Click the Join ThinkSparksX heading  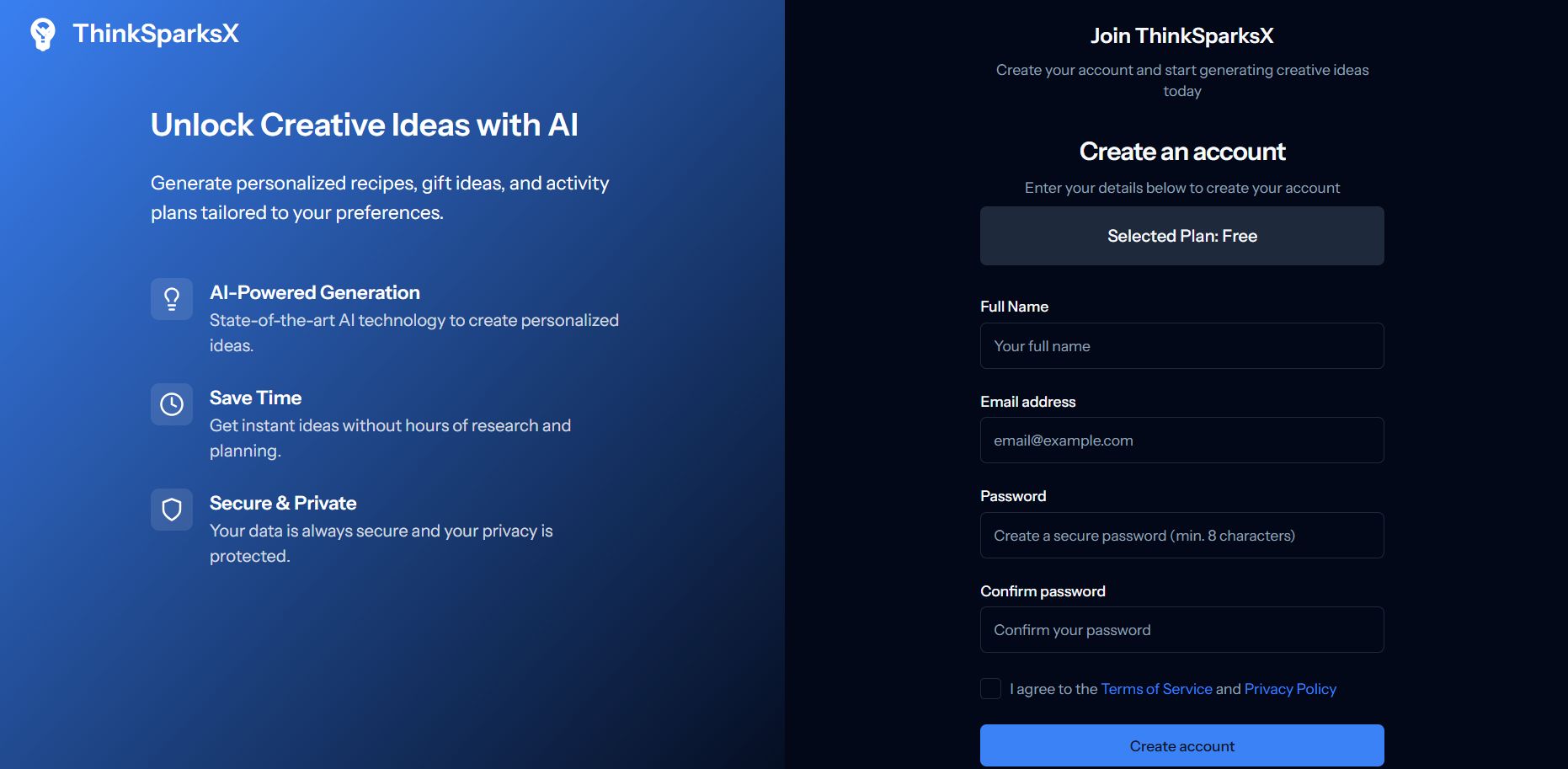click(x=1181, y=35)
